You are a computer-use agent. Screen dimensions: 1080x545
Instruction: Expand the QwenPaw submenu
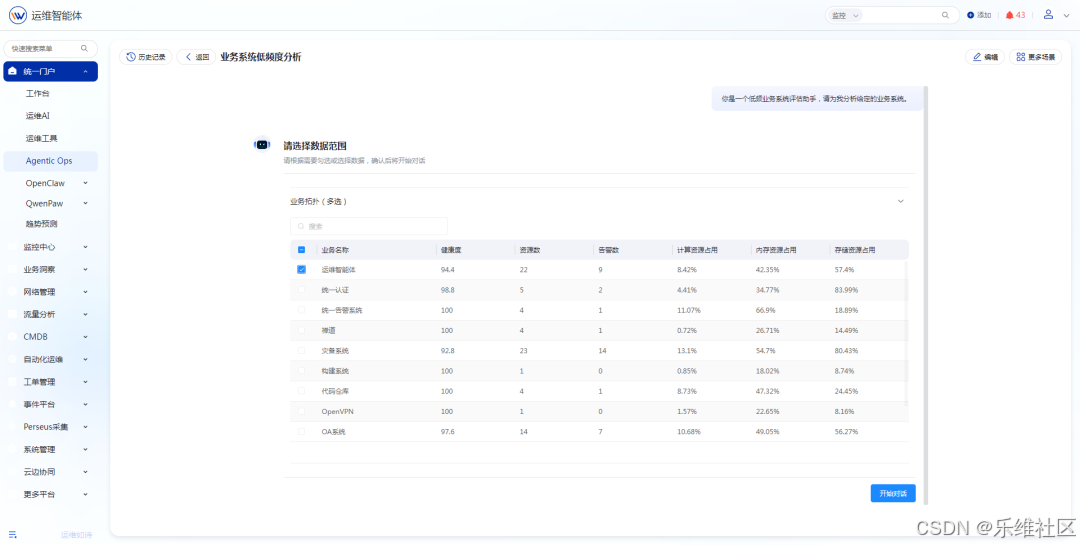point(85,203)
